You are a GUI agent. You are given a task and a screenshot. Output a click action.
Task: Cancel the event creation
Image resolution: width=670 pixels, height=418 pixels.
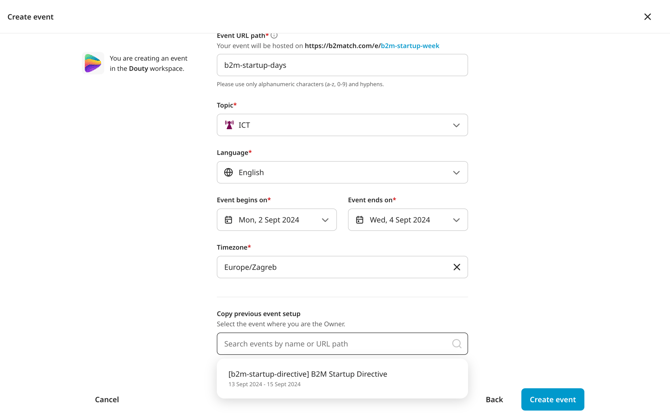[x=107, y=400]
